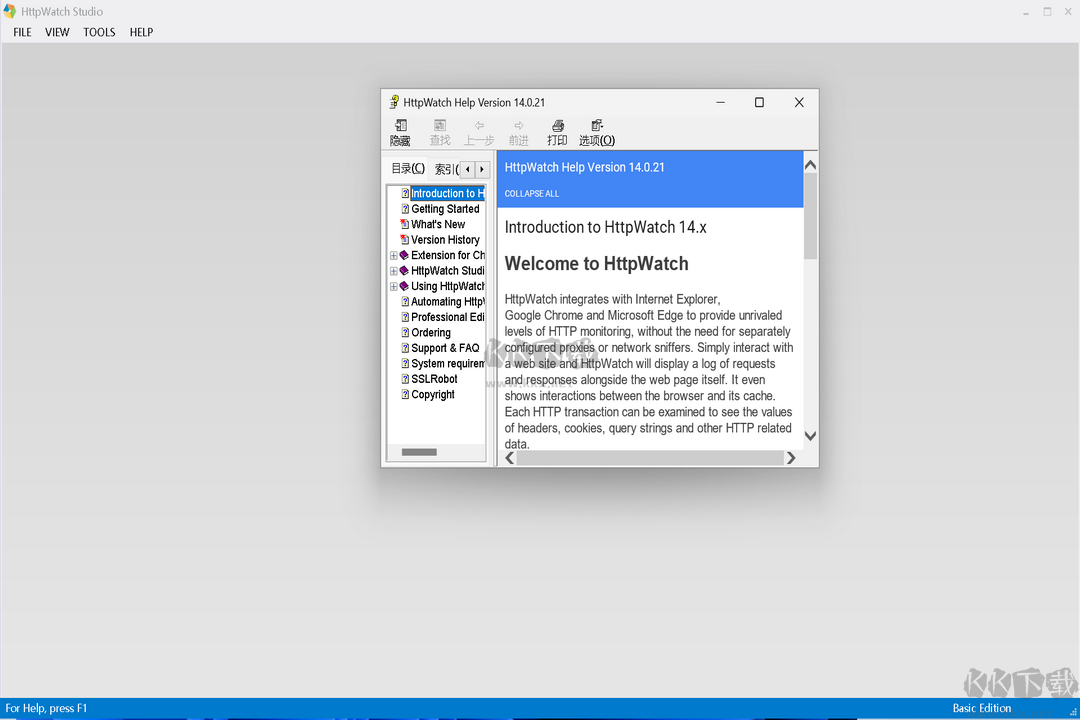
Task: Click the 前进 (Forward) arrow icon
Action: click(519, 125)
